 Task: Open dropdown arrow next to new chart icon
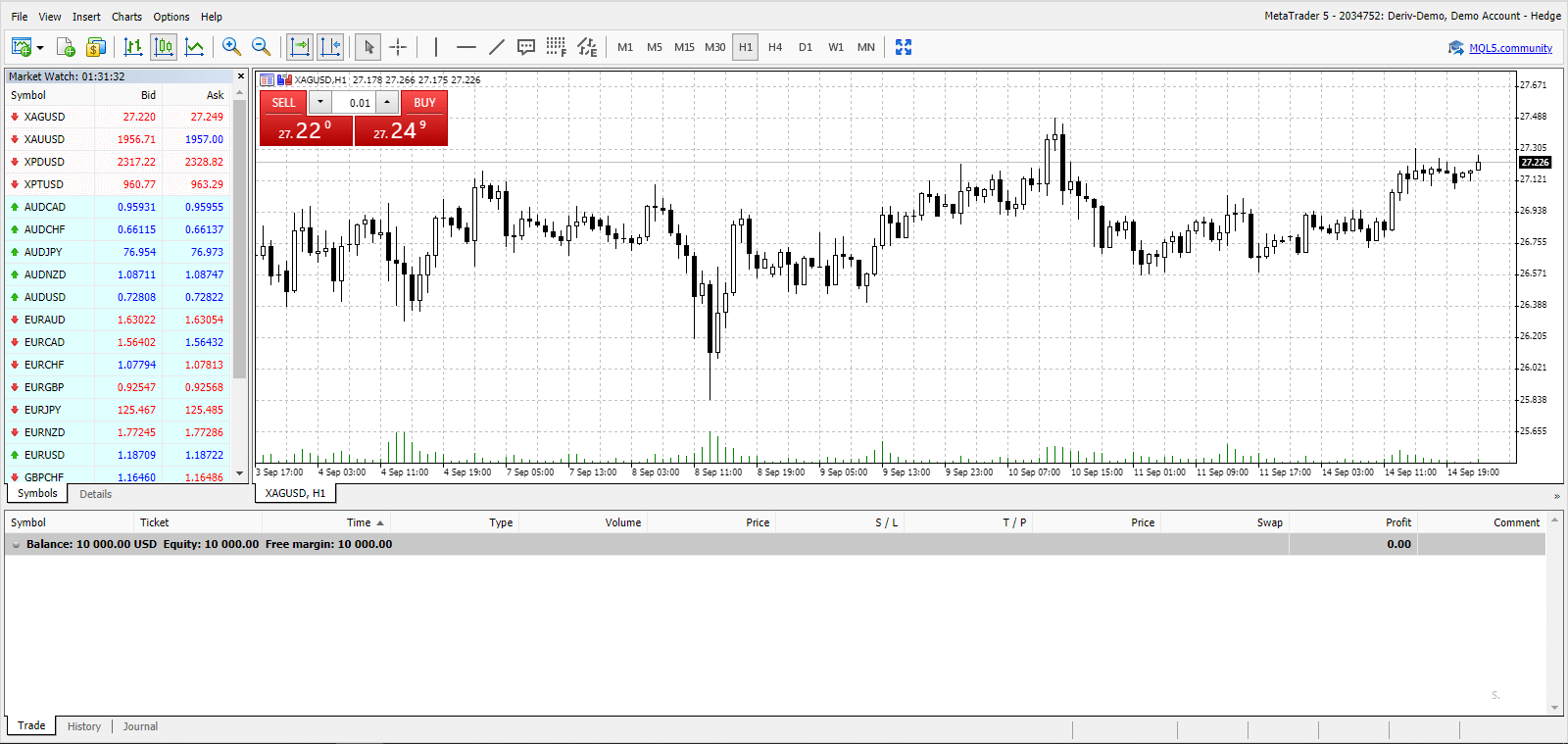pos(40,47)
